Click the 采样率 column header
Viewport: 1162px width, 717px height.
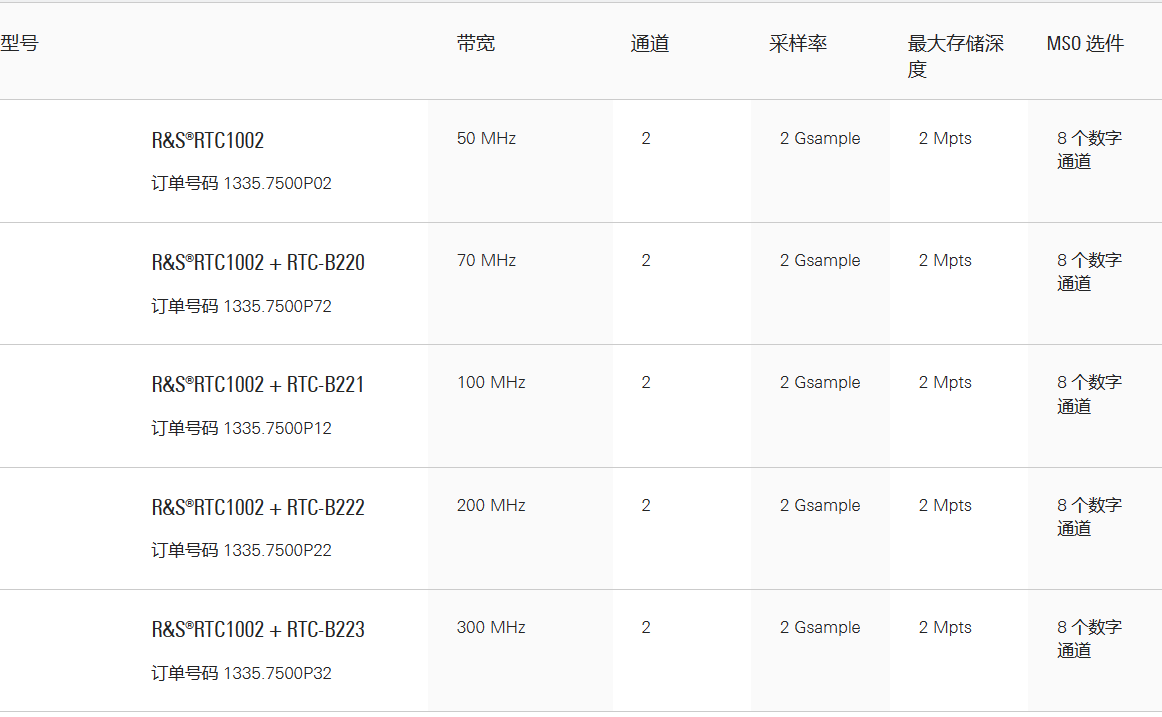click(x=798, y=44)
